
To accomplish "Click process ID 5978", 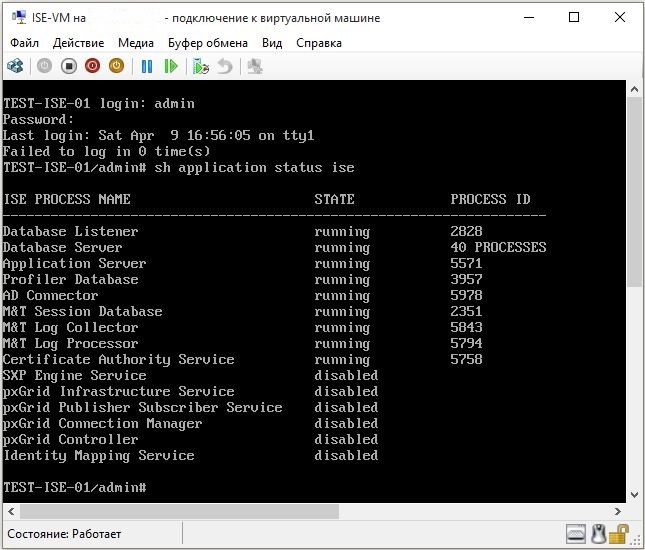I will [x=466, y=295].
